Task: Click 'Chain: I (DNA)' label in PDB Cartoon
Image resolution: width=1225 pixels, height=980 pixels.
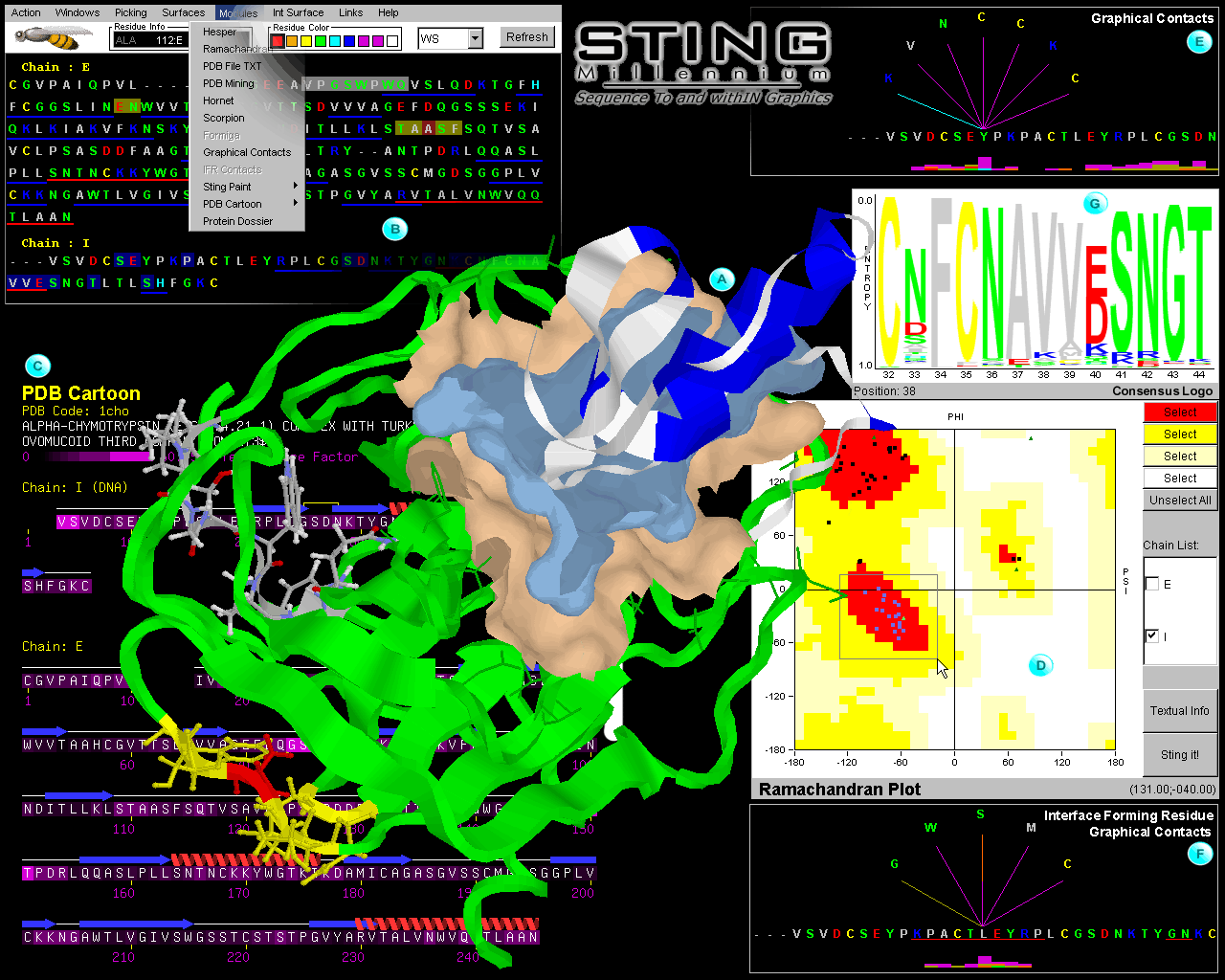Action: pyautogui.click(x=75, y=487)
